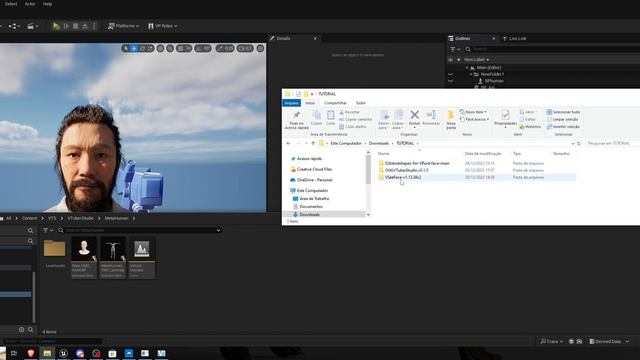Open the Help menu in Unreal Editor
The height and width of the screenshot is (360, 640).
coord(47,4)
